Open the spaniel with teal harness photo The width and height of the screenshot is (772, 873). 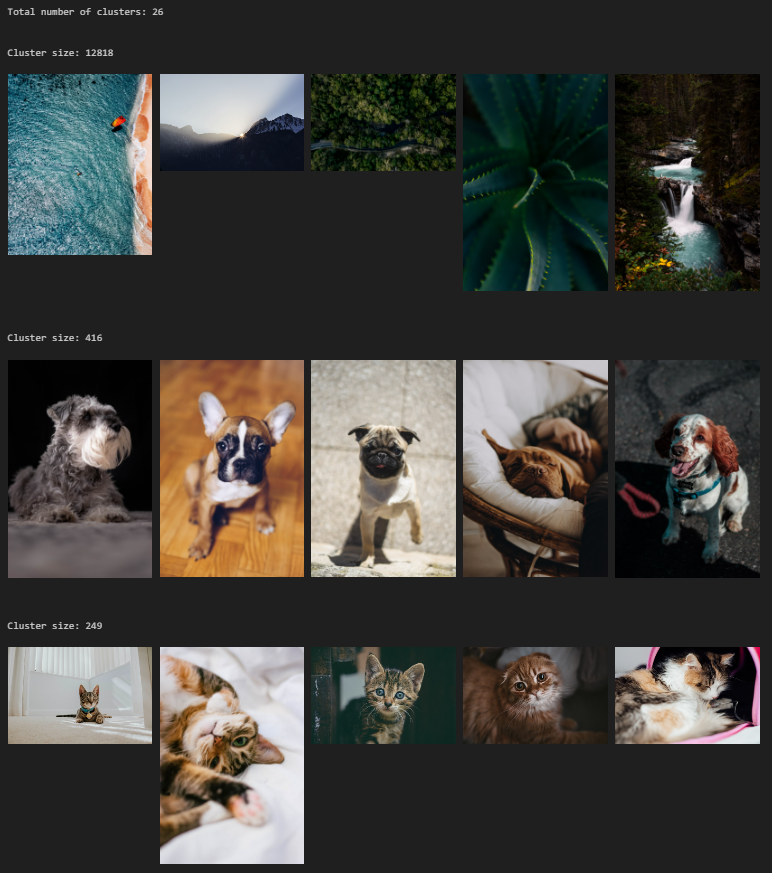click(x=687, y=468)
